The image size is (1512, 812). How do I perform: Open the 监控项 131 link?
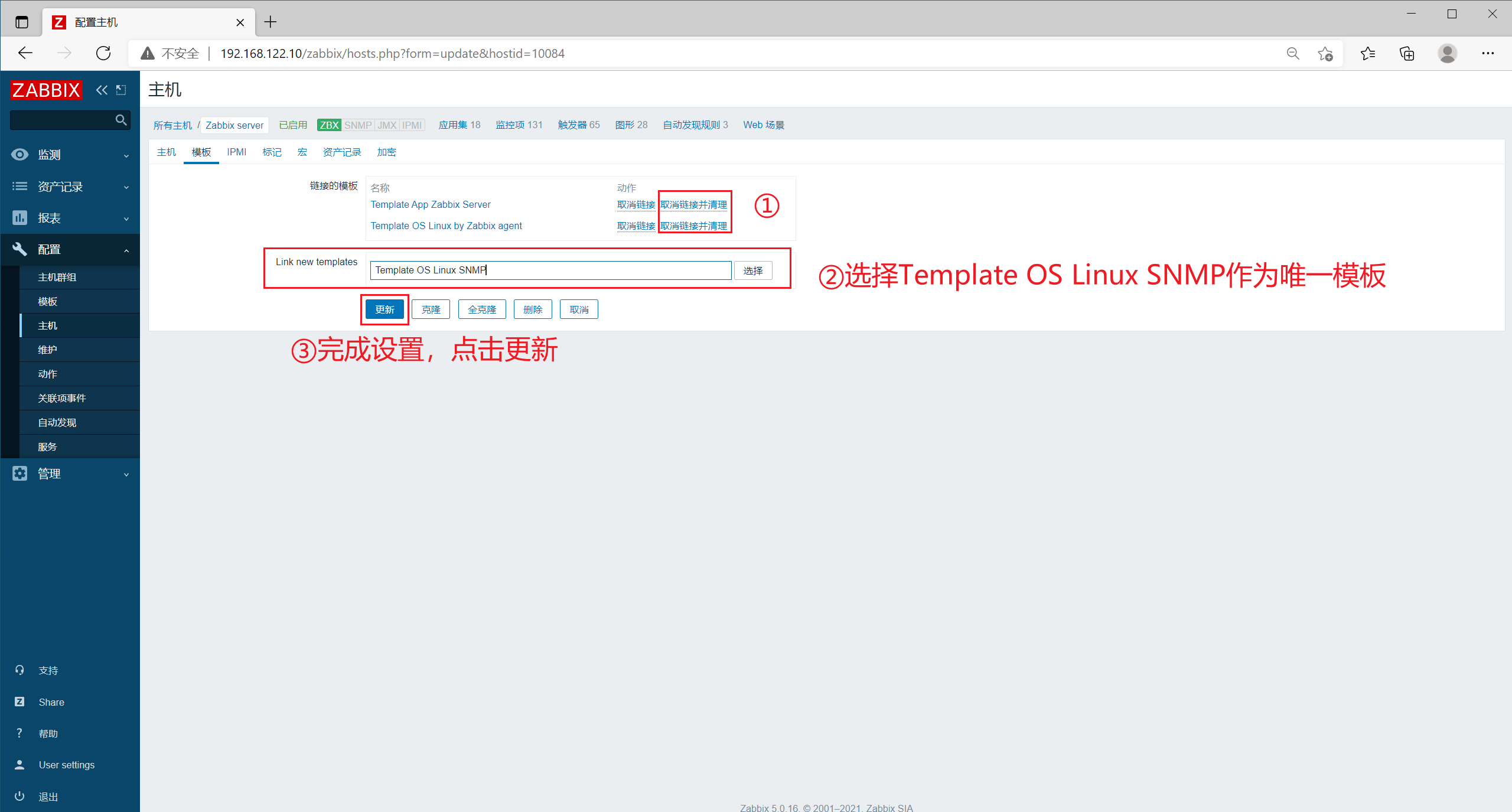tap(519, 125)
